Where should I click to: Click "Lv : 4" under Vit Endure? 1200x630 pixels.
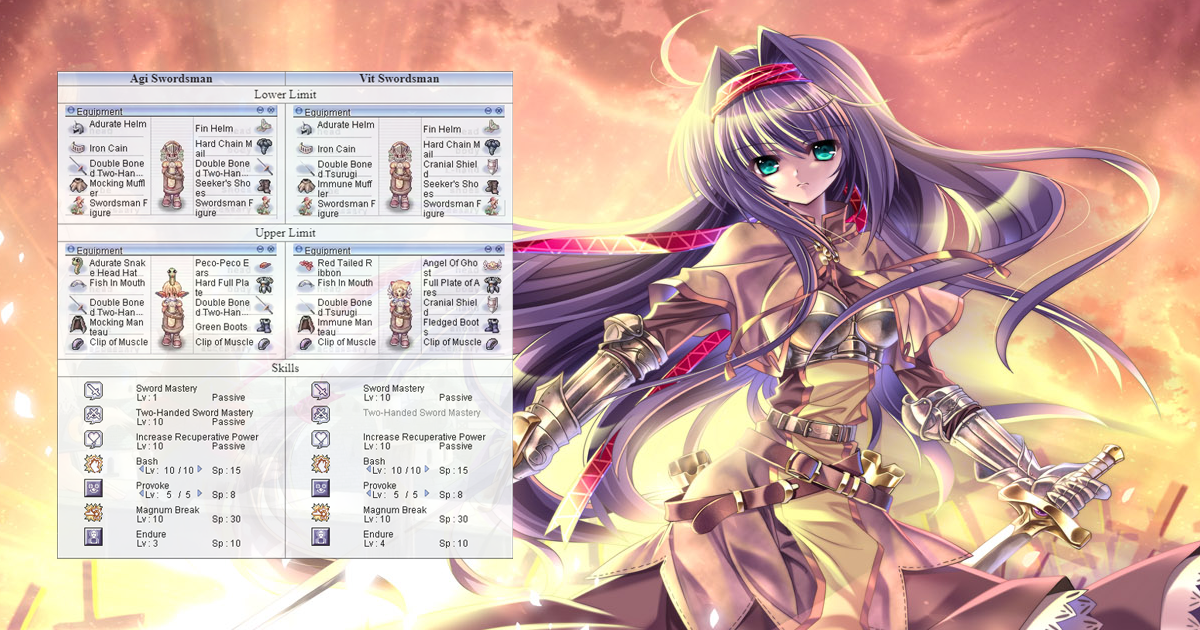click(376, 543)
